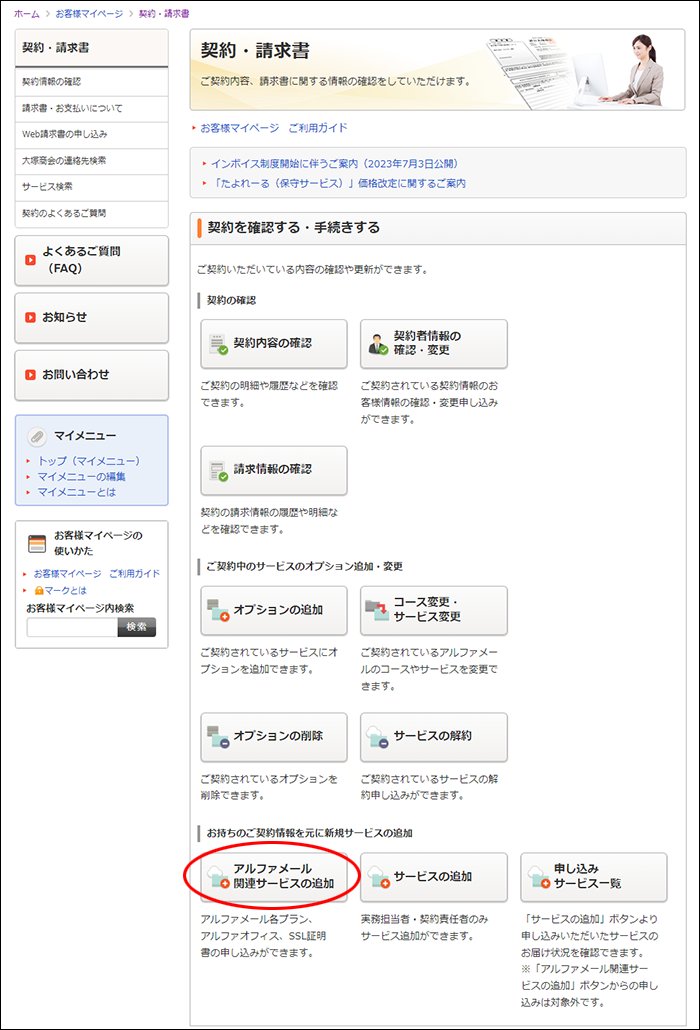Open たよれーる価格改定に関するご案内 link
This screenshot has height=1030, width=700.
[338, 183]
